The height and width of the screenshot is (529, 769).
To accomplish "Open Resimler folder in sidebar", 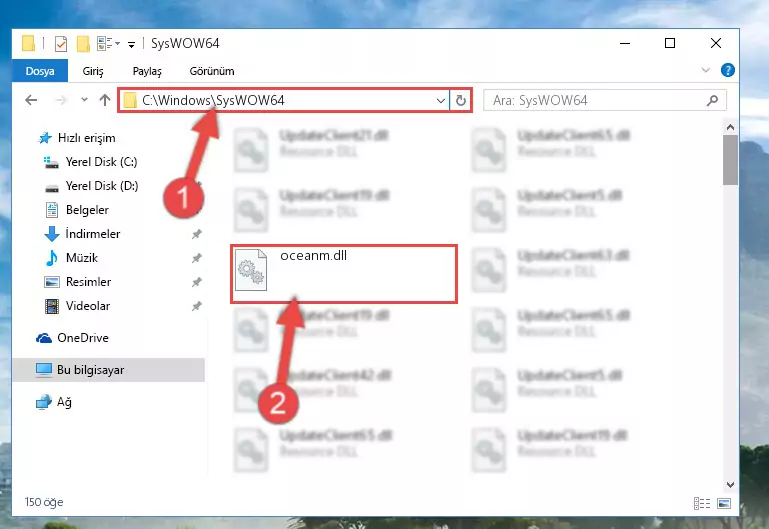I will pos(77,282).
